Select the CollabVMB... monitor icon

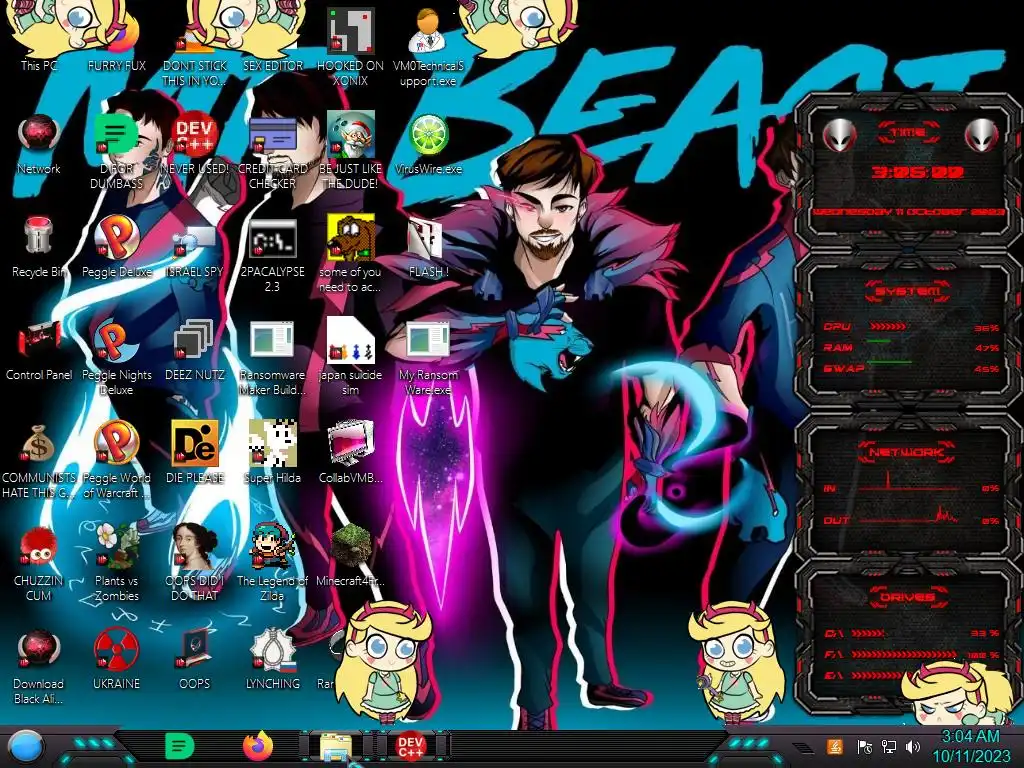(350, 453)
